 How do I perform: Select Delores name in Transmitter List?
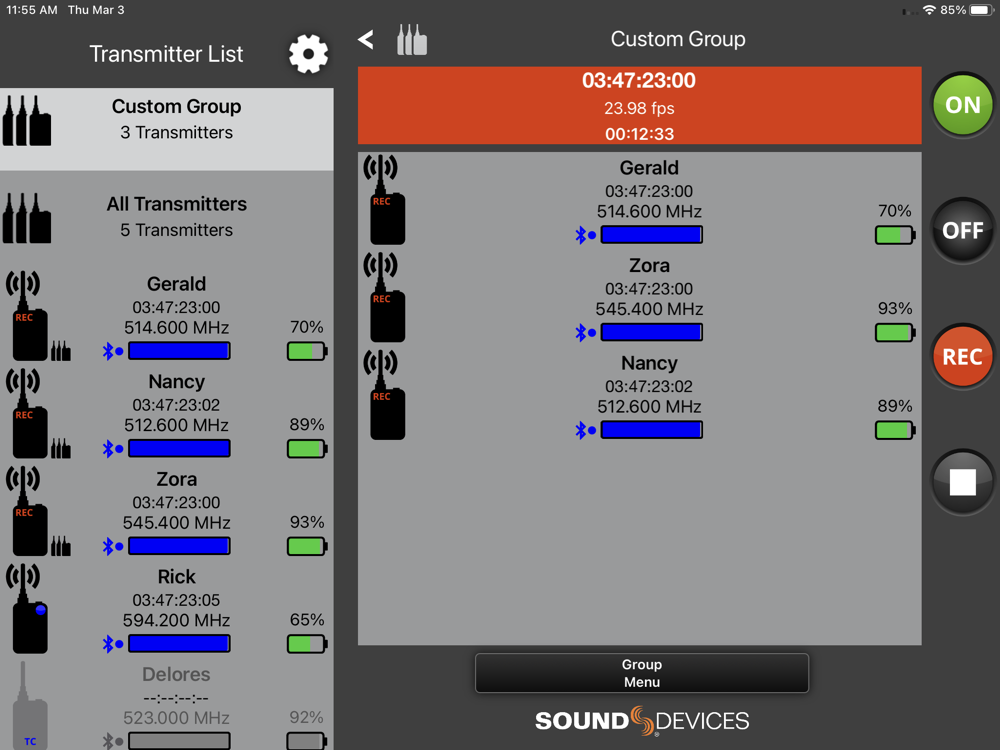pos(177,674)
